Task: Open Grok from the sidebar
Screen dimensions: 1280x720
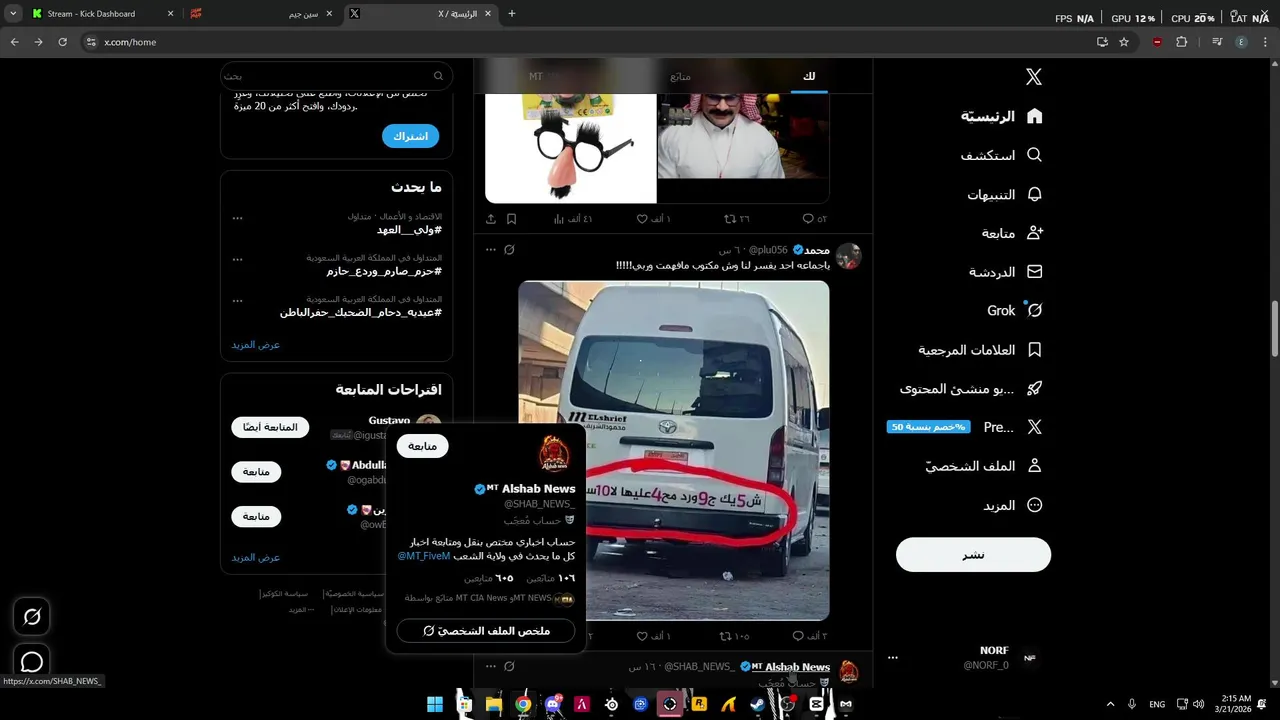Action: click(1015, 310)
